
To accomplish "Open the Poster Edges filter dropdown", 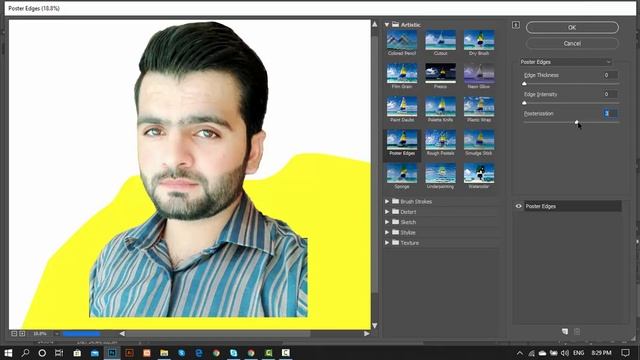I will (566, 62).
